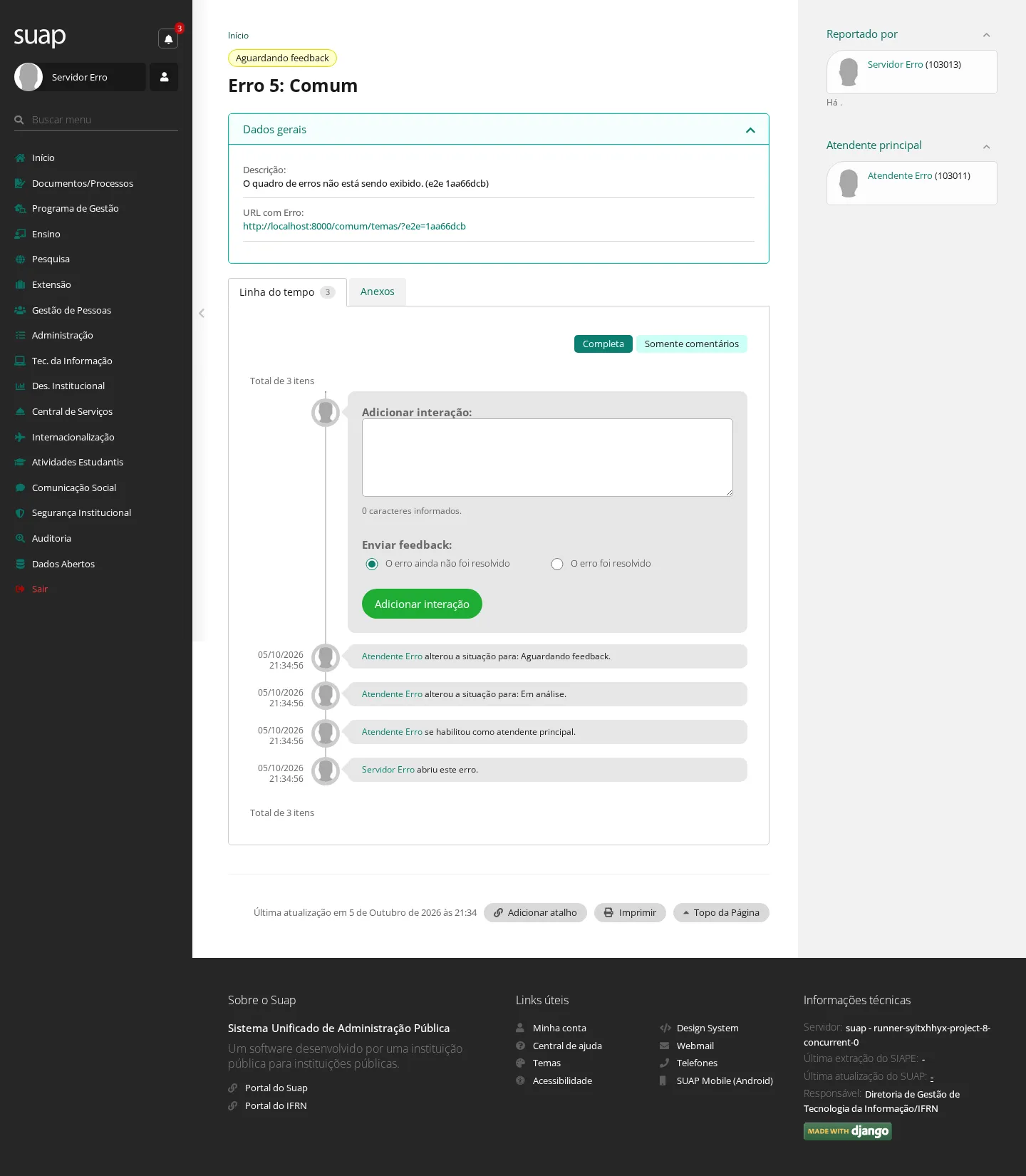Click the Tec. da Informação laptop icon
Viewport: 1026px width, 1176px height.
click(20, 361)
